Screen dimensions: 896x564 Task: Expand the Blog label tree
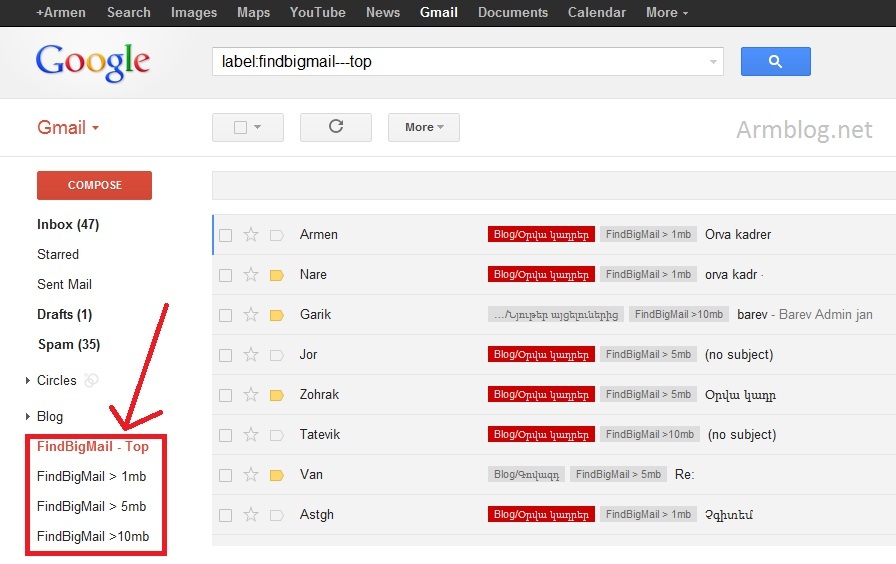point(27,417)
